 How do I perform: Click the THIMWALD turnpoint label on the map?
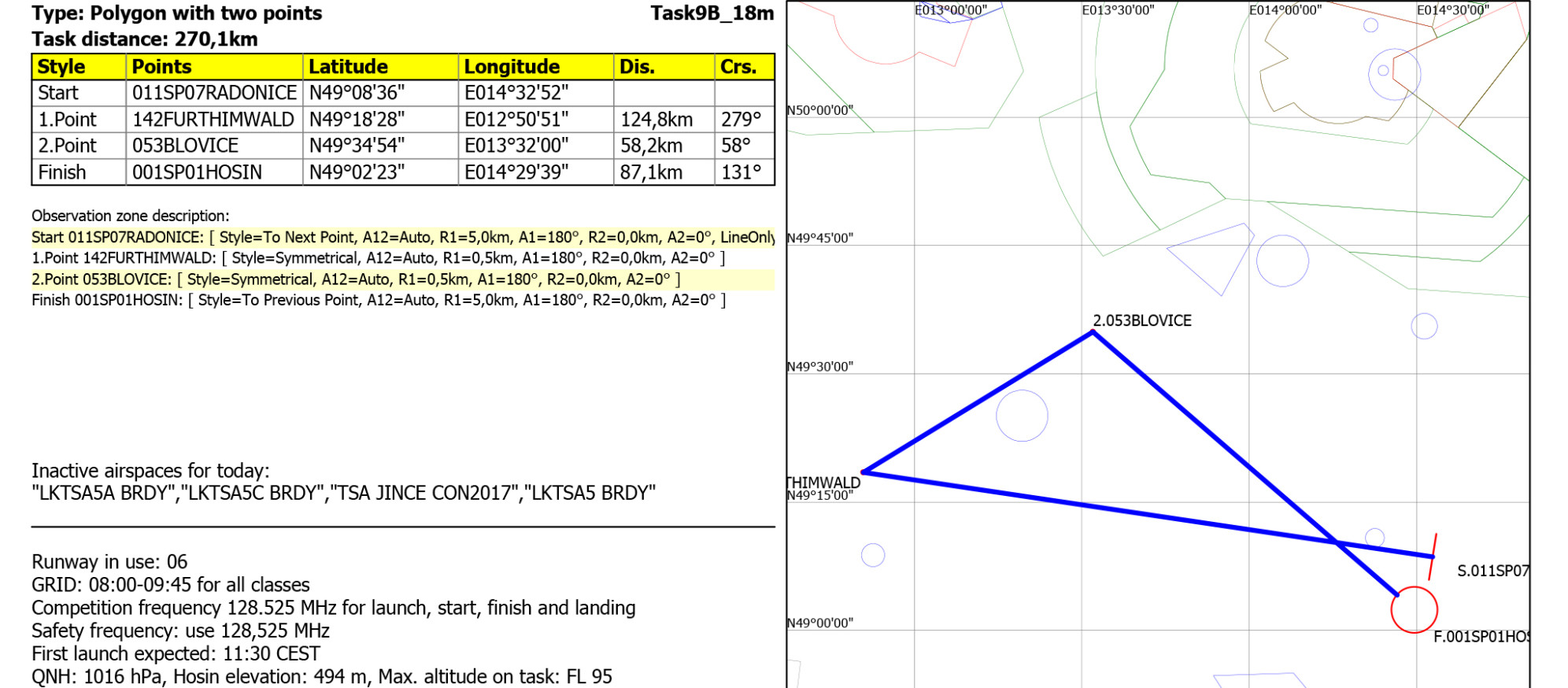tap(823, 483)
